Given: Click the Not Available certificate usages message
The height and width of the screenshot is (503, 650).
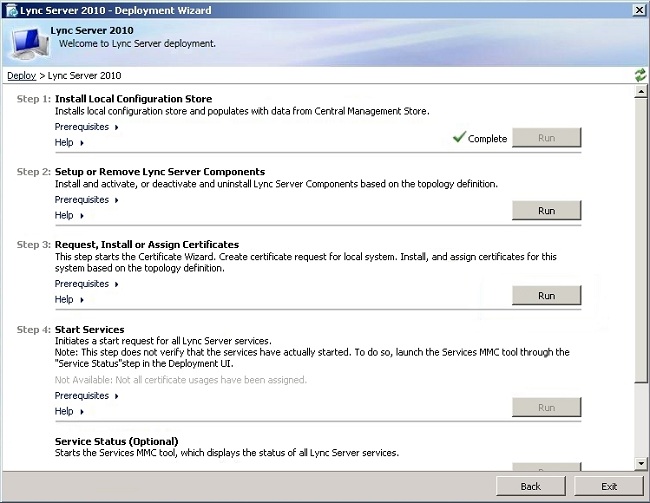Looking at the screenshot, I should click(x=181, y=380).
